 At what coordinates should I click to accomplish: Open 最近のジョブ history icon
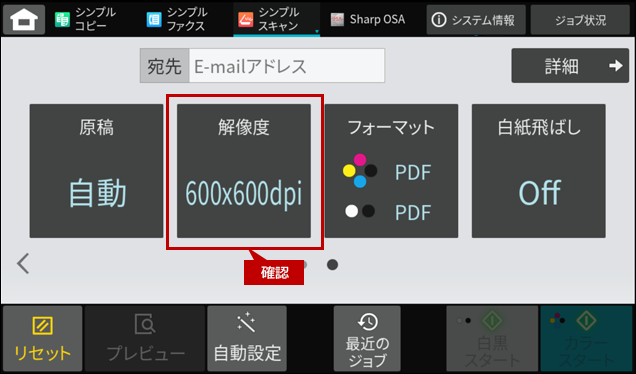tap(367, 322)
